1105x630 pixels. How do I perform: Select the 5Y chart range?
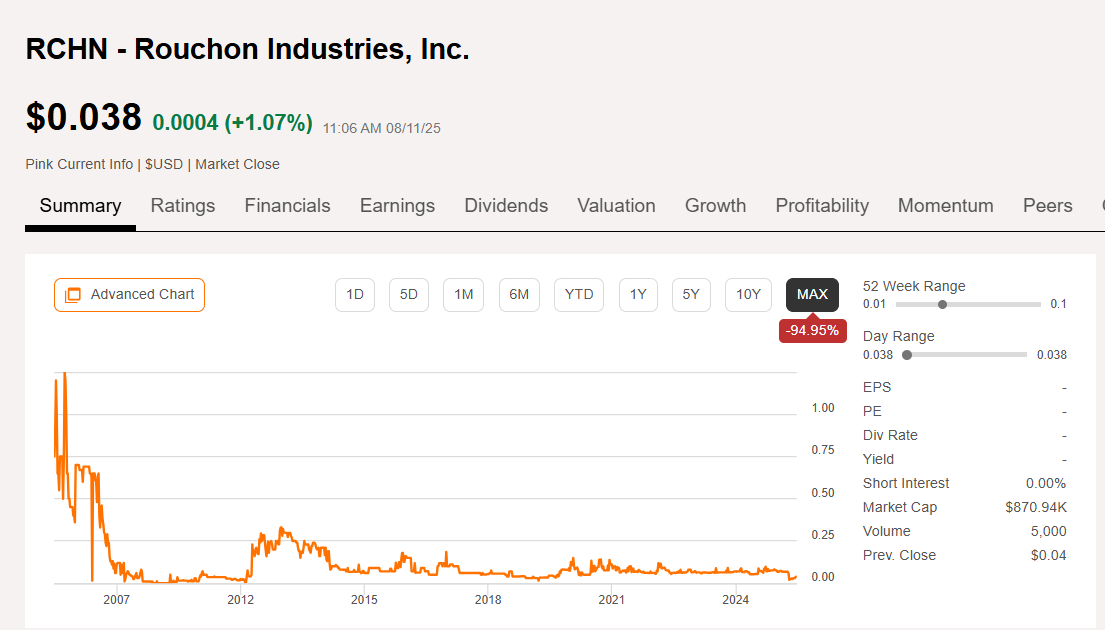691,295
